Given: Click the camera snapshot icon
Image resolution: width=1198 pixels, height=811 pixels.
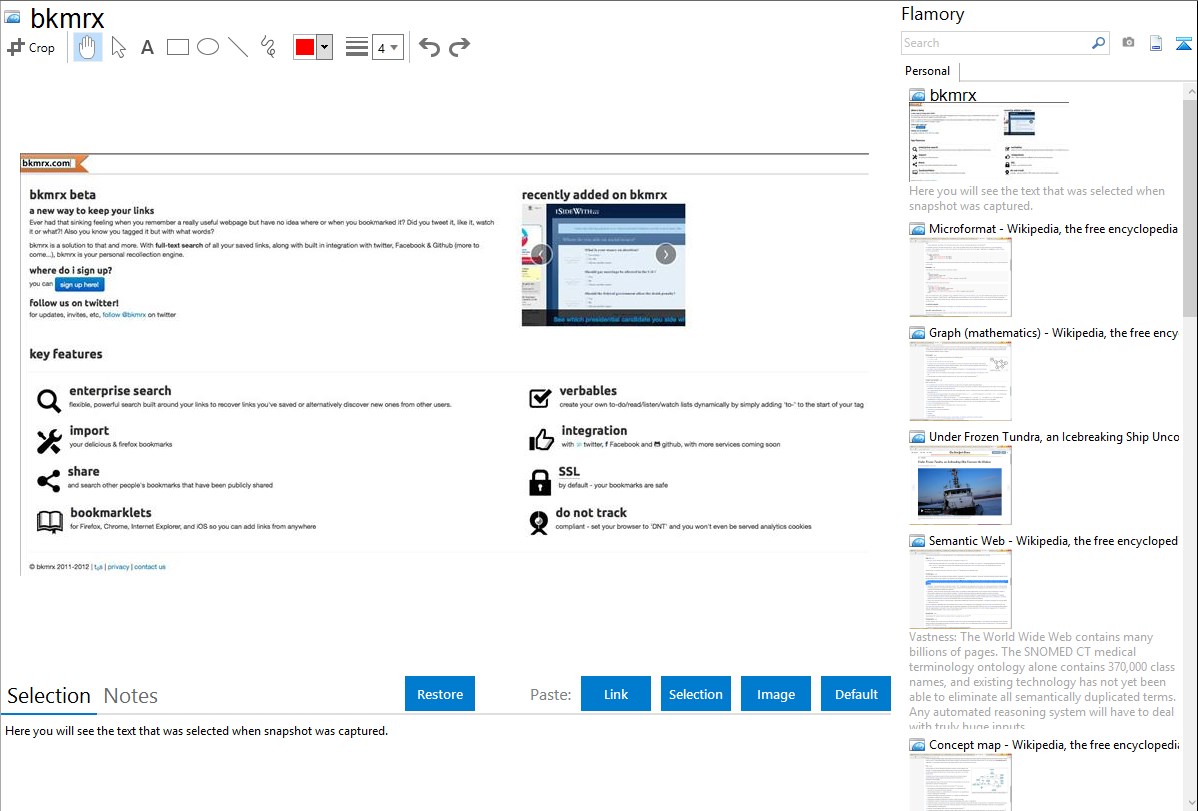Looking at the screenshot, I should 1128,43.
